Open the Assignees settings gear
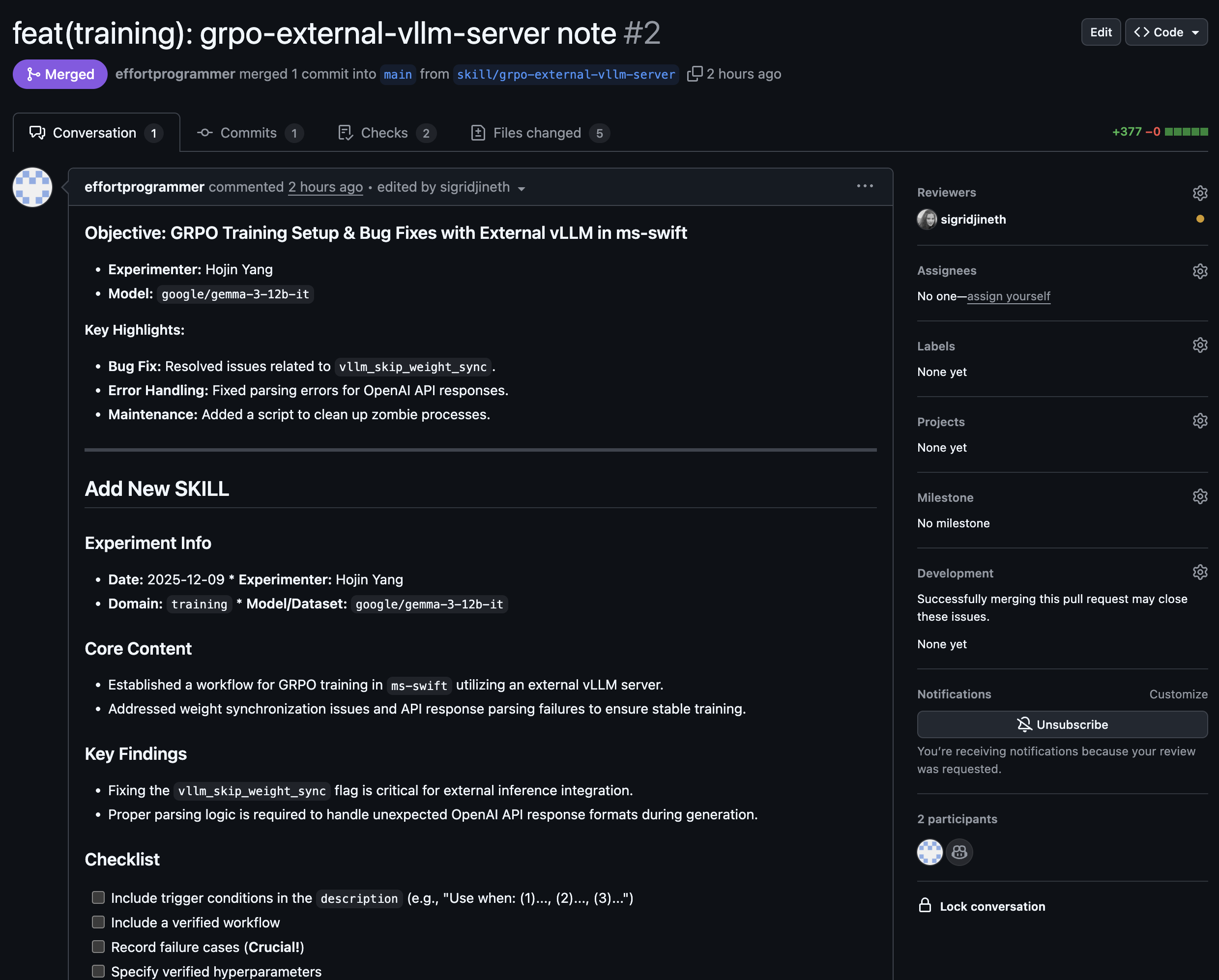The image size is (1219, 980). tap(1200, 271)
